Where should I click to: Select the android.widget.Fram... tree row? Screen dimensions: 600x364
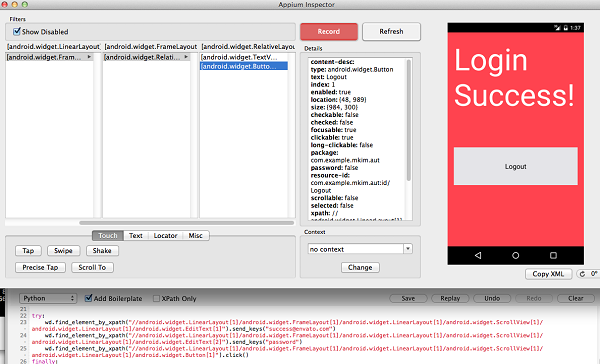49,57
